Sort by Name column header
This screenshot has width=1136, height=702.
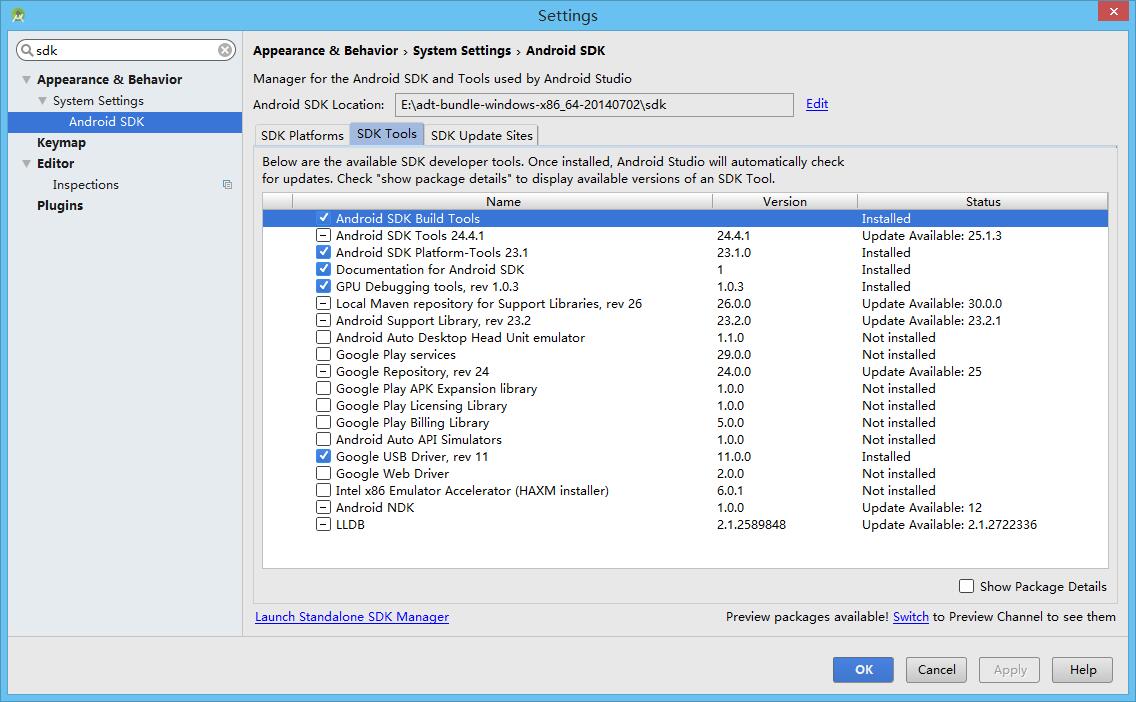point(503,201)
